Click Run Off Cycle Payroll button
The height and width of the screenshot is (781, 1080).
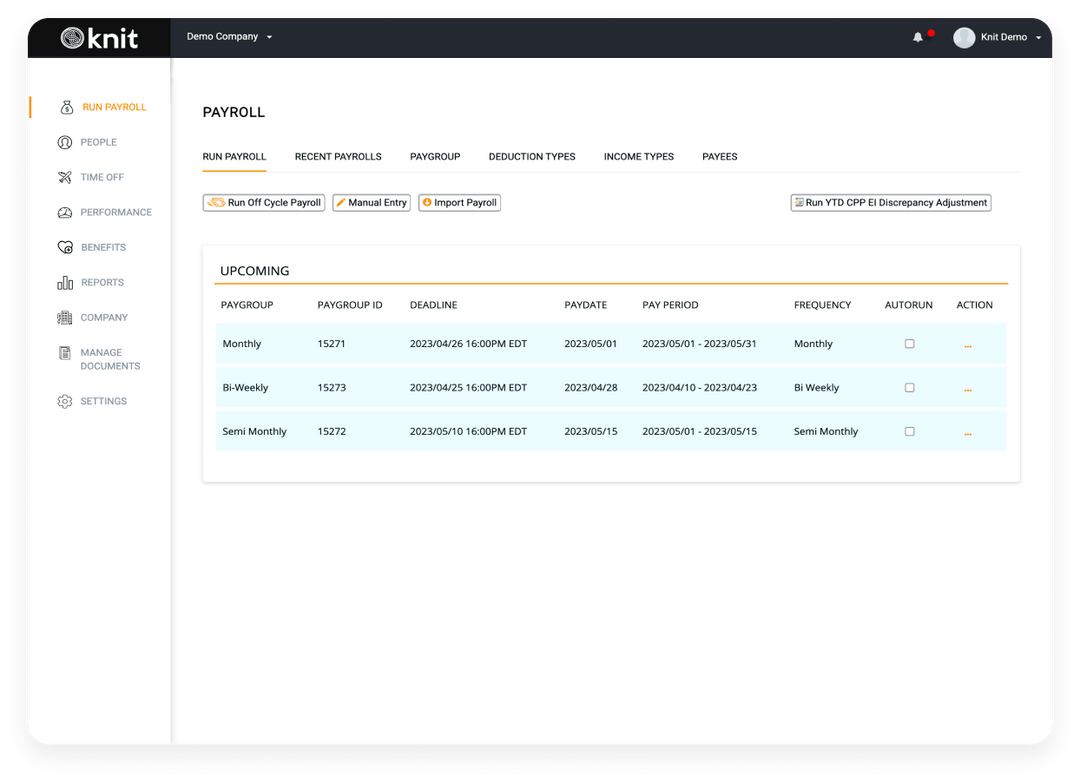pos(264,203)
